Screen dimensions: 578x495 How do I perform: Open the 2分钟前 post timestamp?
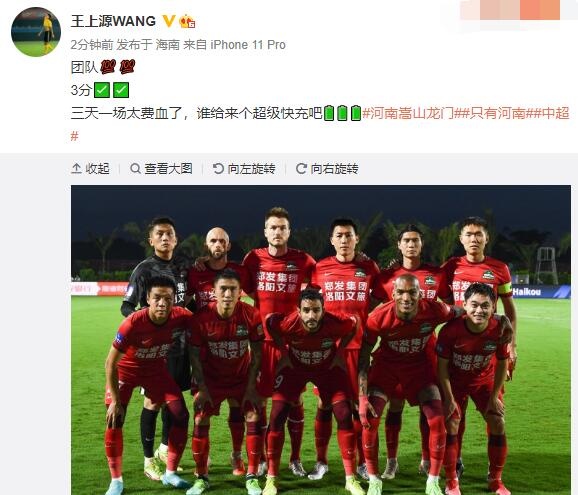(x=92, y=45)
